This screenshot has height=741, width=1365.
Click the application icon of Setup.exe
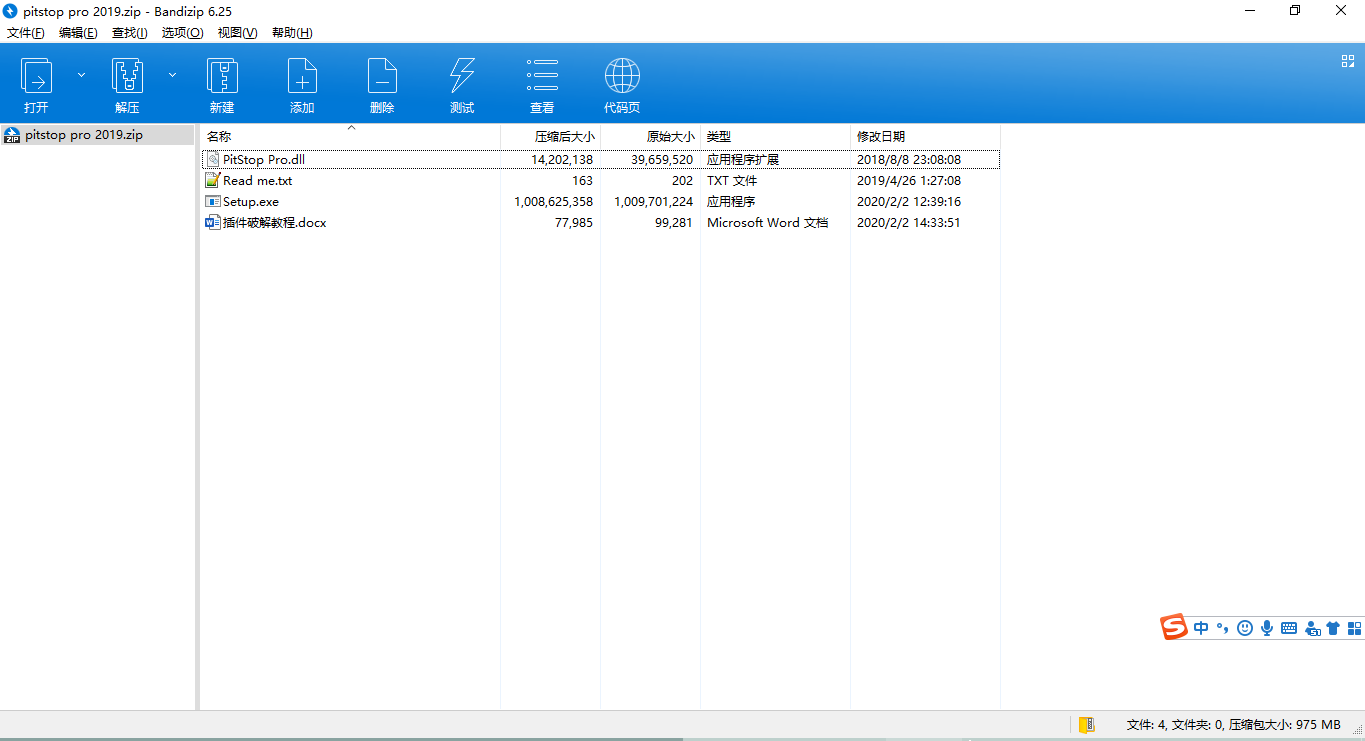point(212,201)
